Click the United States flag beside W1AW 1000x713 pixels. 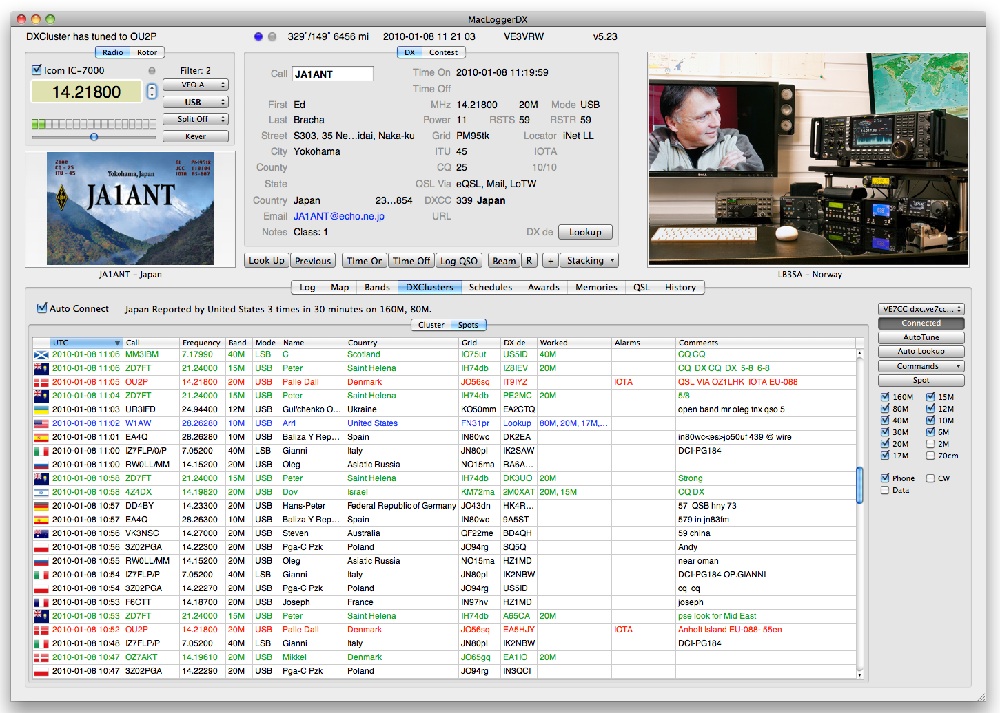tap(41, 423)
